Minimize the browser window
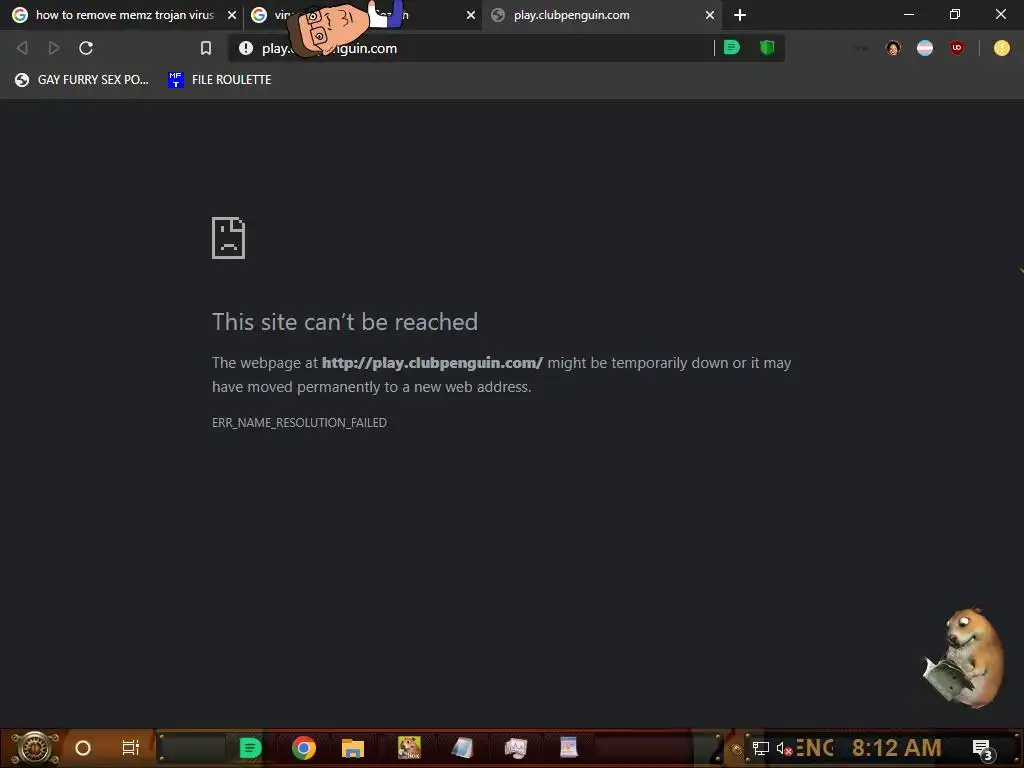1024x768 pixels. pyautogui.click(x=908, y=14)
